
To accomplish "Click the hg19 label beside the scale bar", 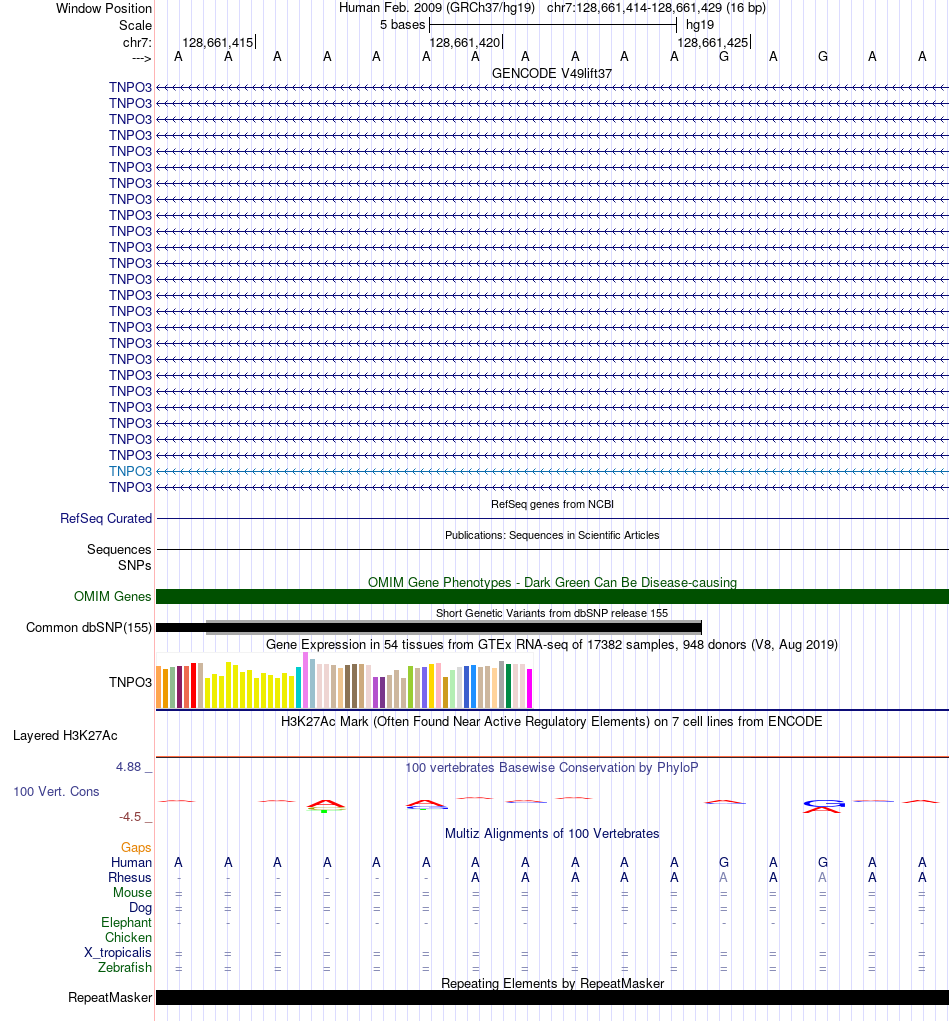I will pyautogui.click(x=699, y=25).
